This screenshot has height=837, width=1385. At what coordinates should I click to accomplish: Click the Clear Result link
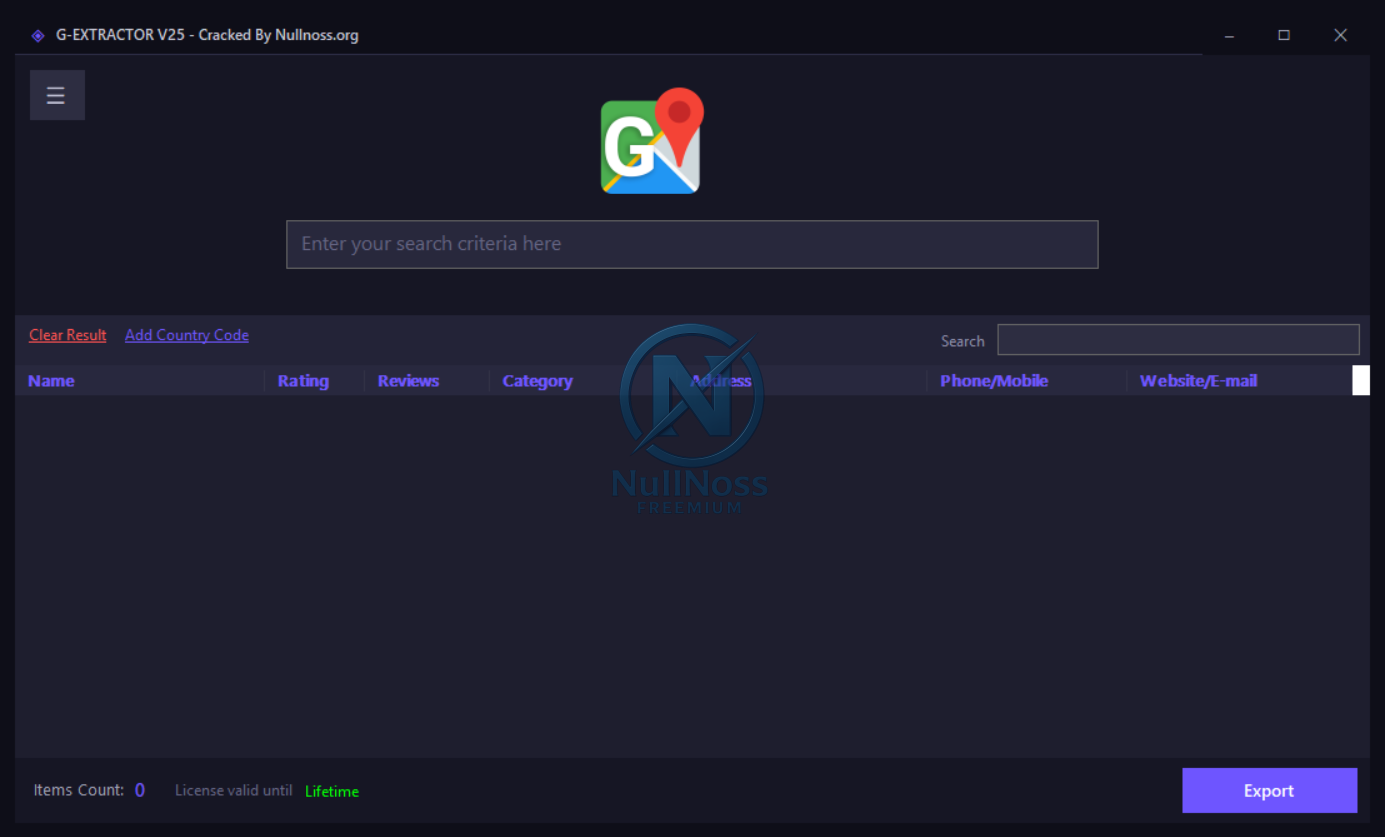67,335
